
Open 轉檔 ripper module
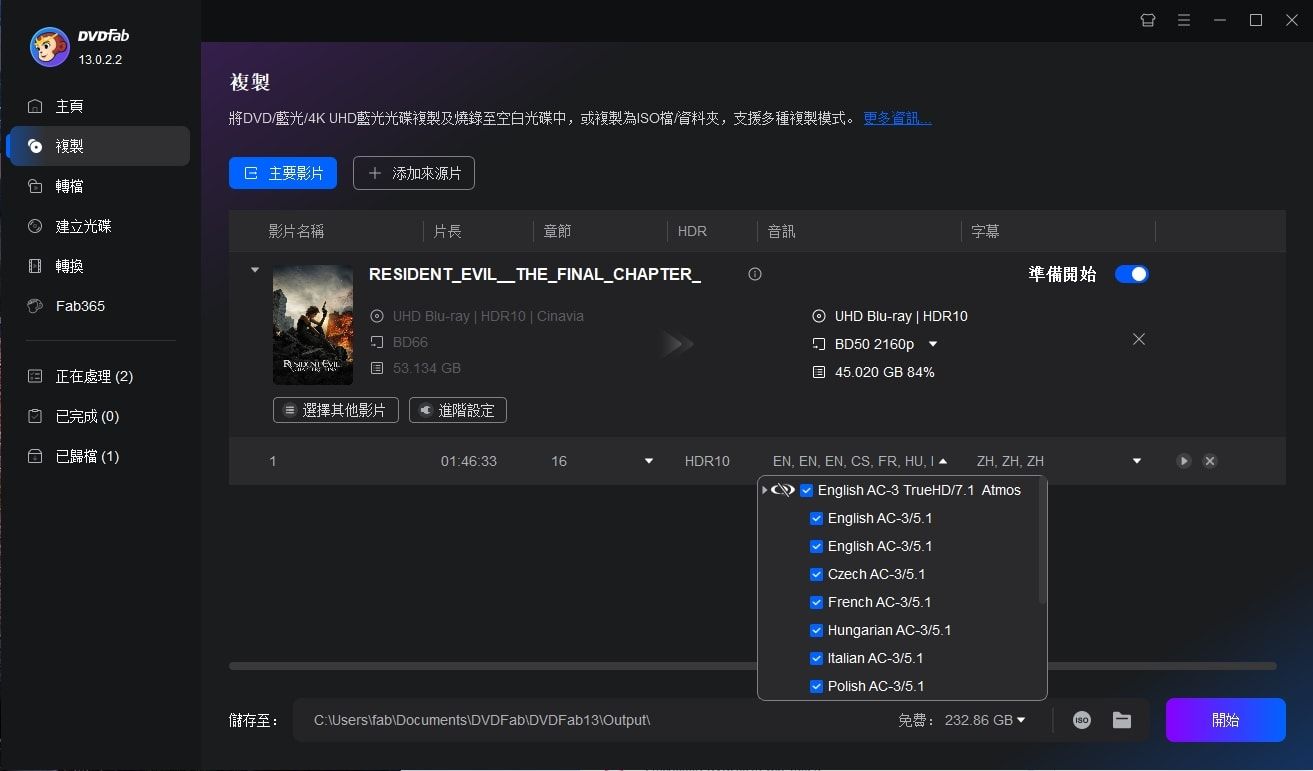(x=97, y=186)
